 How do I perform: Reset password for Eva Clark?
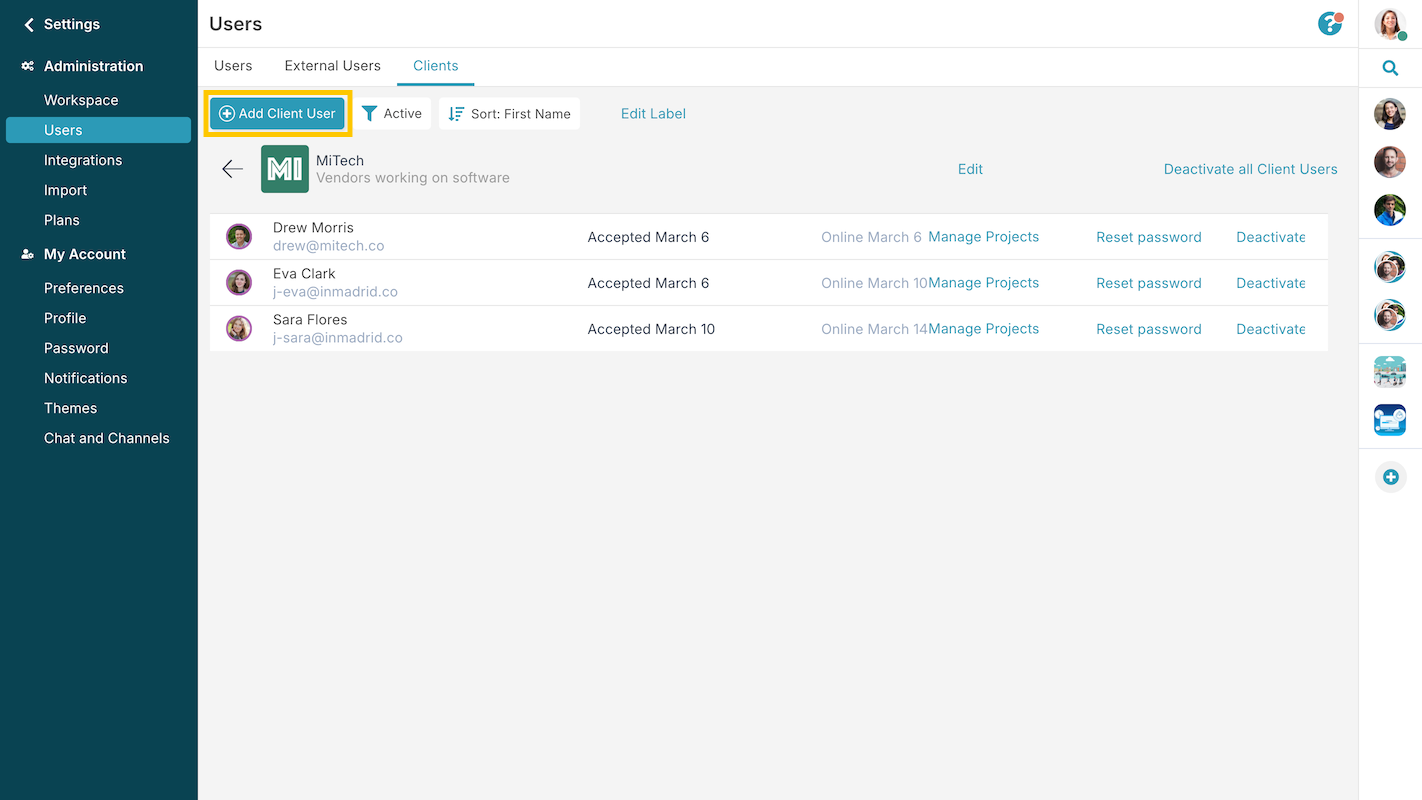coord(1149,283)
